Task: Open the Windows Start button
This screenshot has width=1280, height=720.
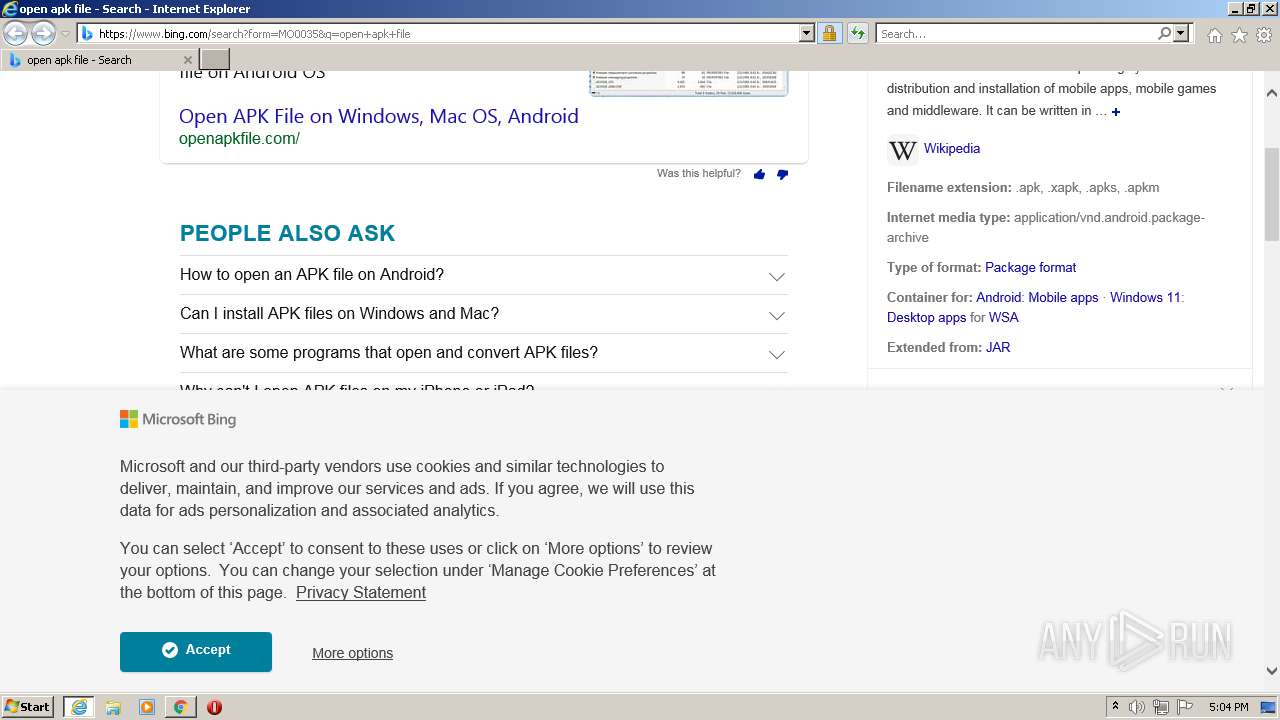Action: click(28, 706)
